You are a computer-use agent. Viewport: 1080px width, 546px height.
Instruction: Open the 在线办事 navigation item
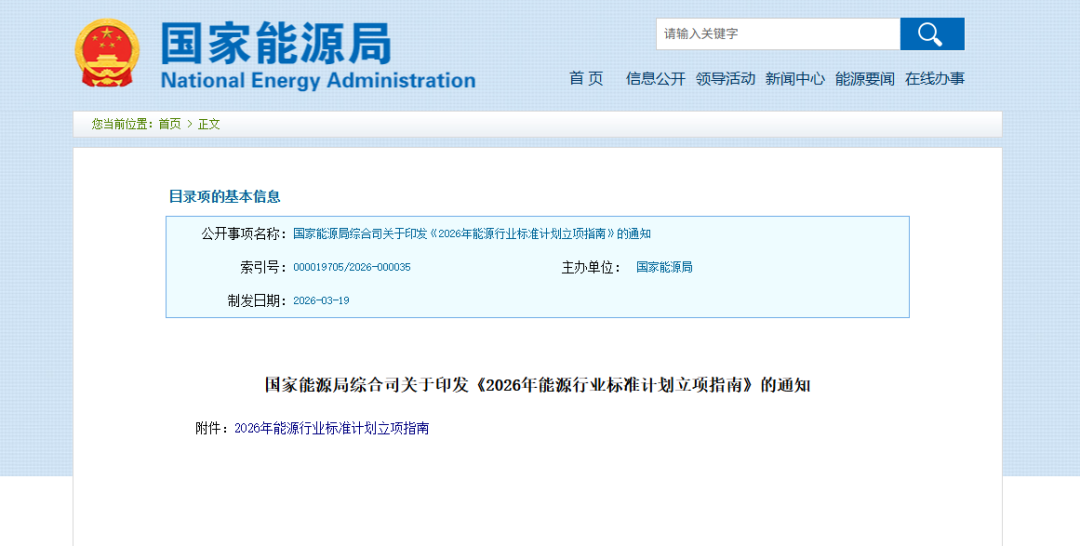pos(935,78)
